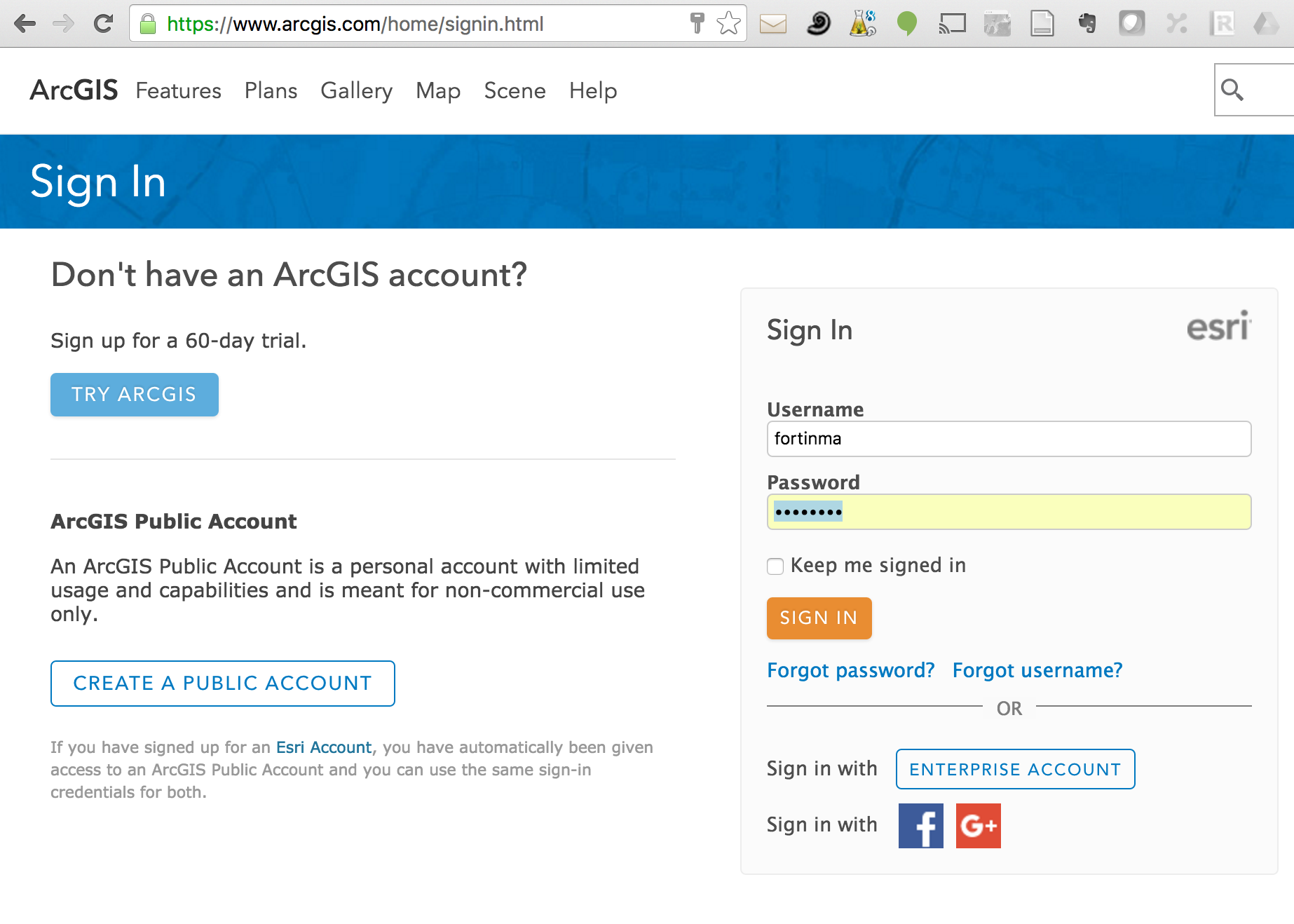
Task: Click the green padlock security icon
Action: pos(148,25)
